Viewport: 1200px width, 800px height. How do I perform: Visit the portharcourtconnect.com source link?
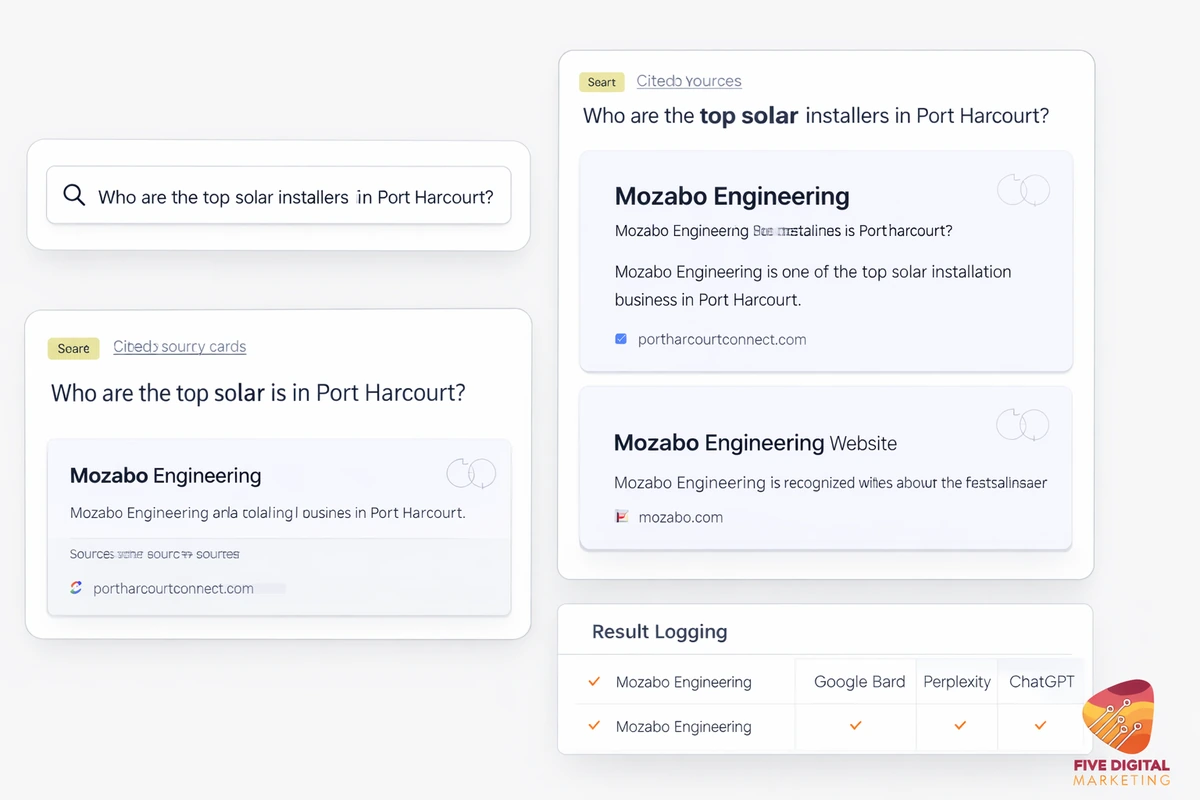pos(721,339)
